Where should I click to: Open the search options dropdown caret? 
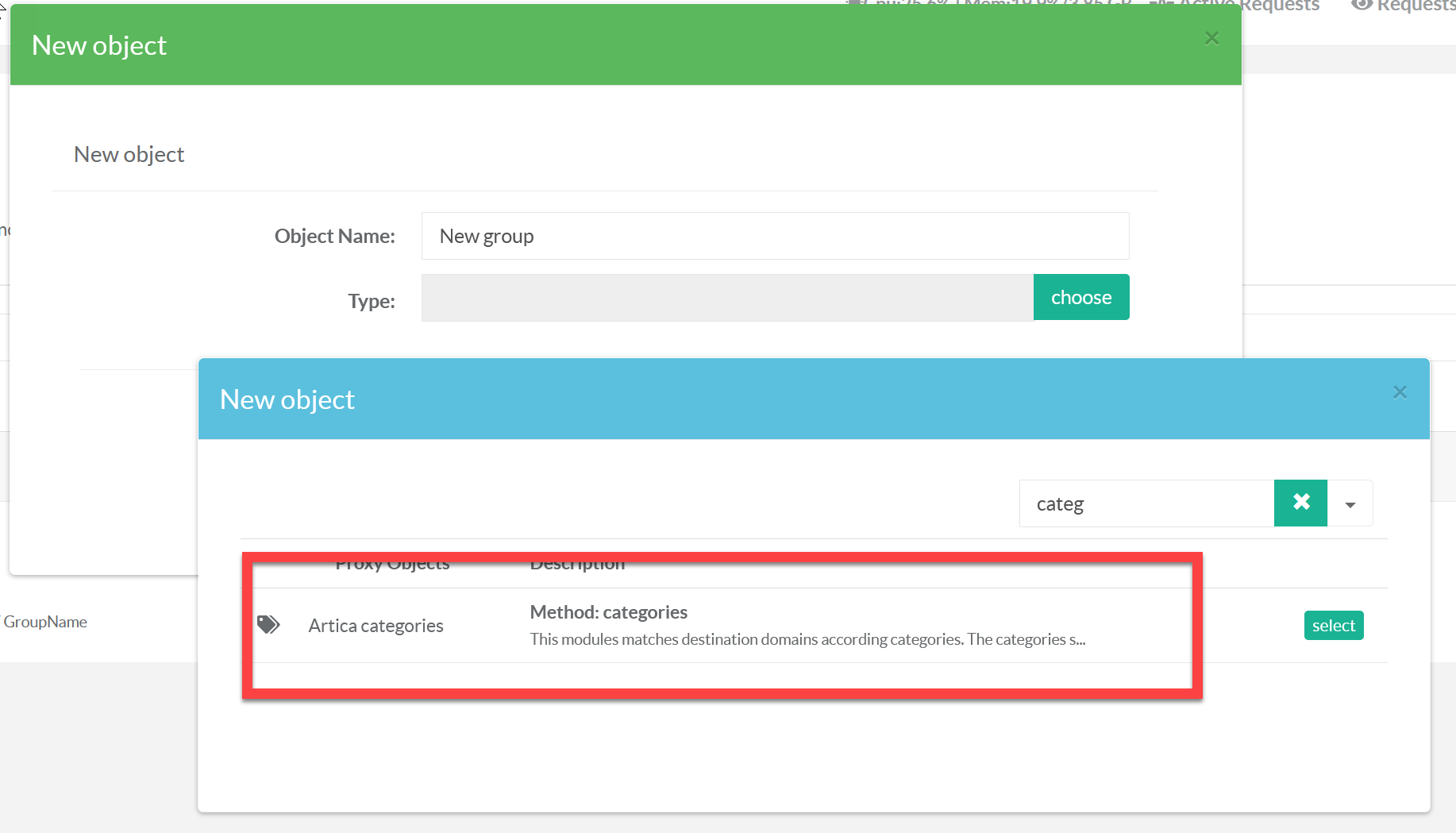point(1350,504)
